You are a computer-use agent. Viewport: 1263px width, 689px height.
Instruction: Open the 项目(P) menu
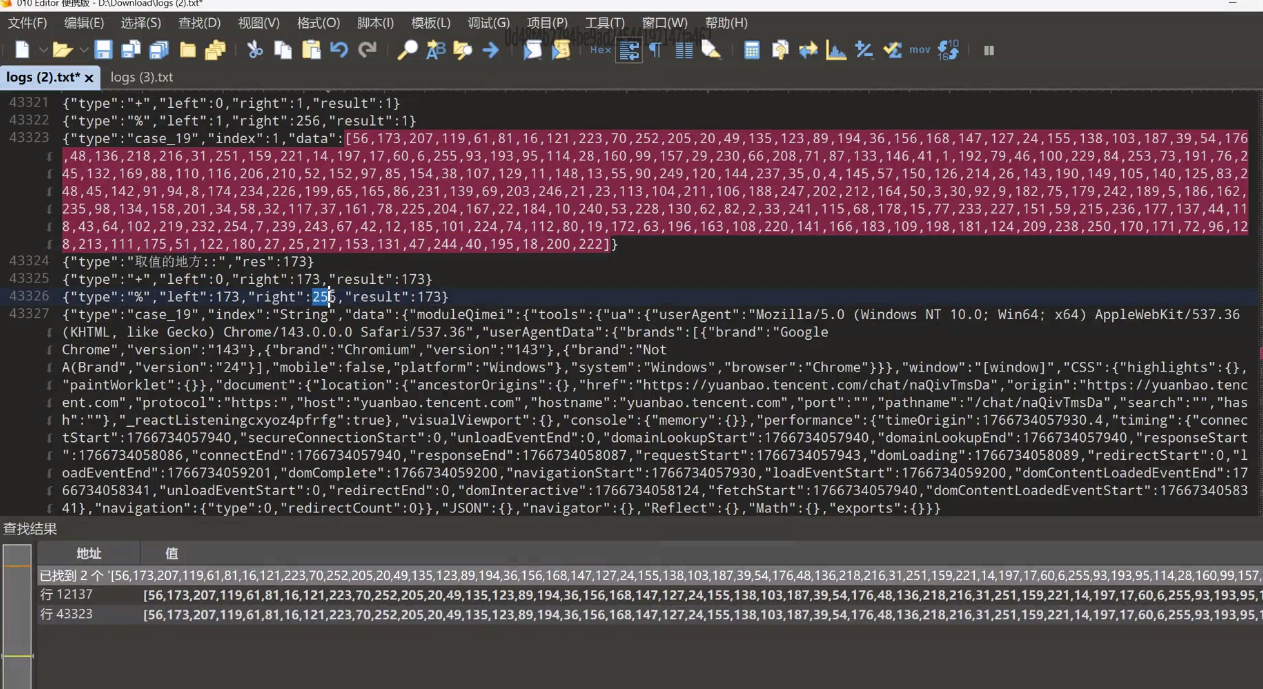pos(547,23)
